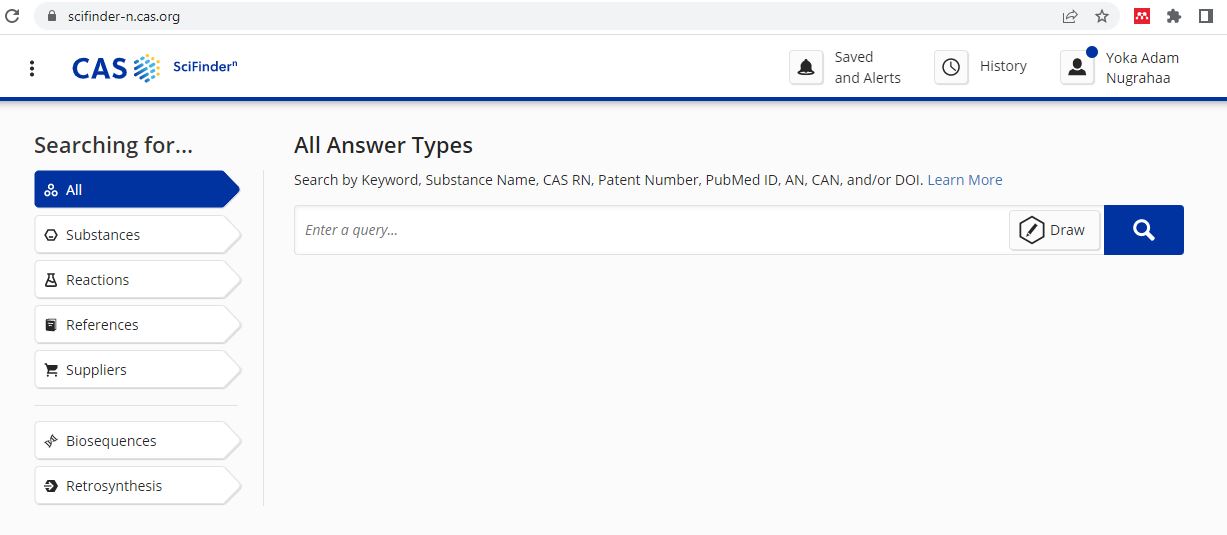Viewport: 1227px width, 535px height.
Task: Bookmark this page with the star icon
Action: (1102, 16)
